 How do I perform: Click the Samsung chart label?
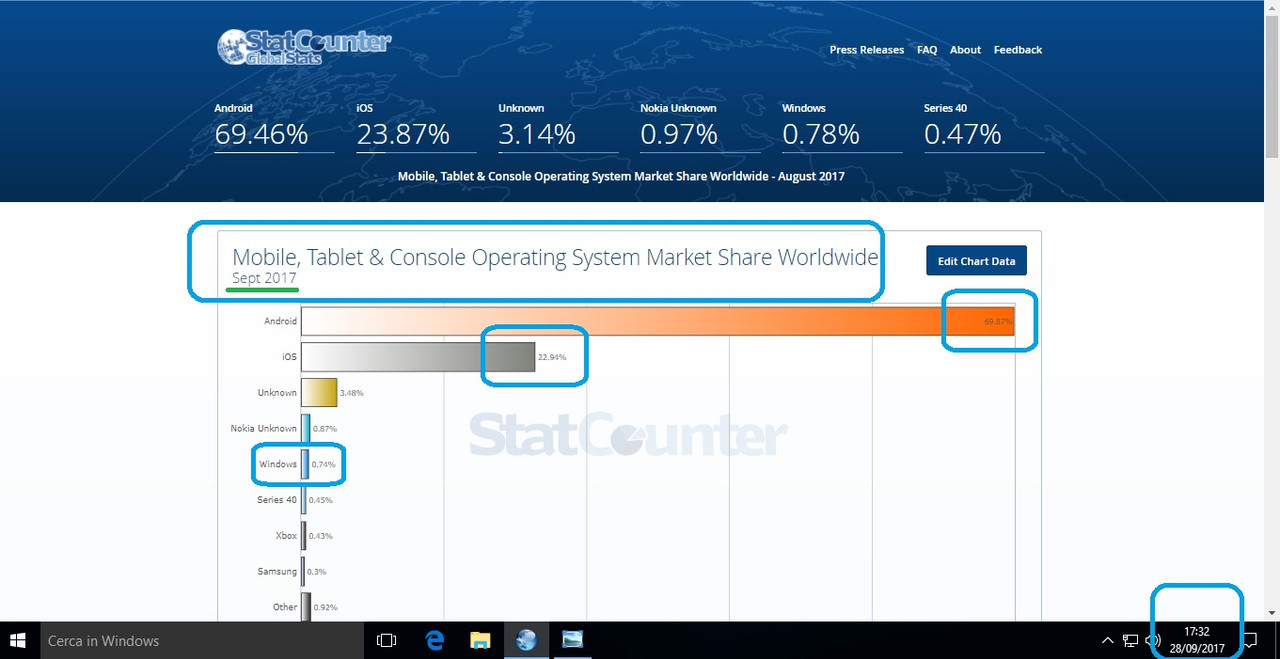coord(277,572)
